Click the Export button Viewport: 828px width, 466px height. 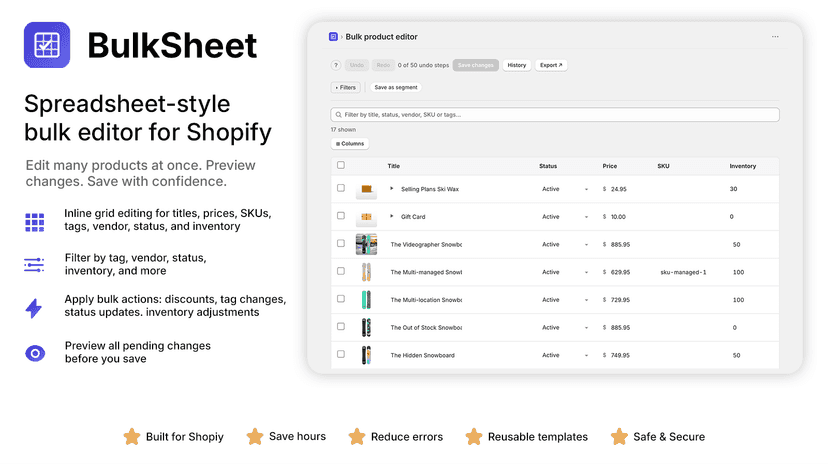tap(551, 65)
